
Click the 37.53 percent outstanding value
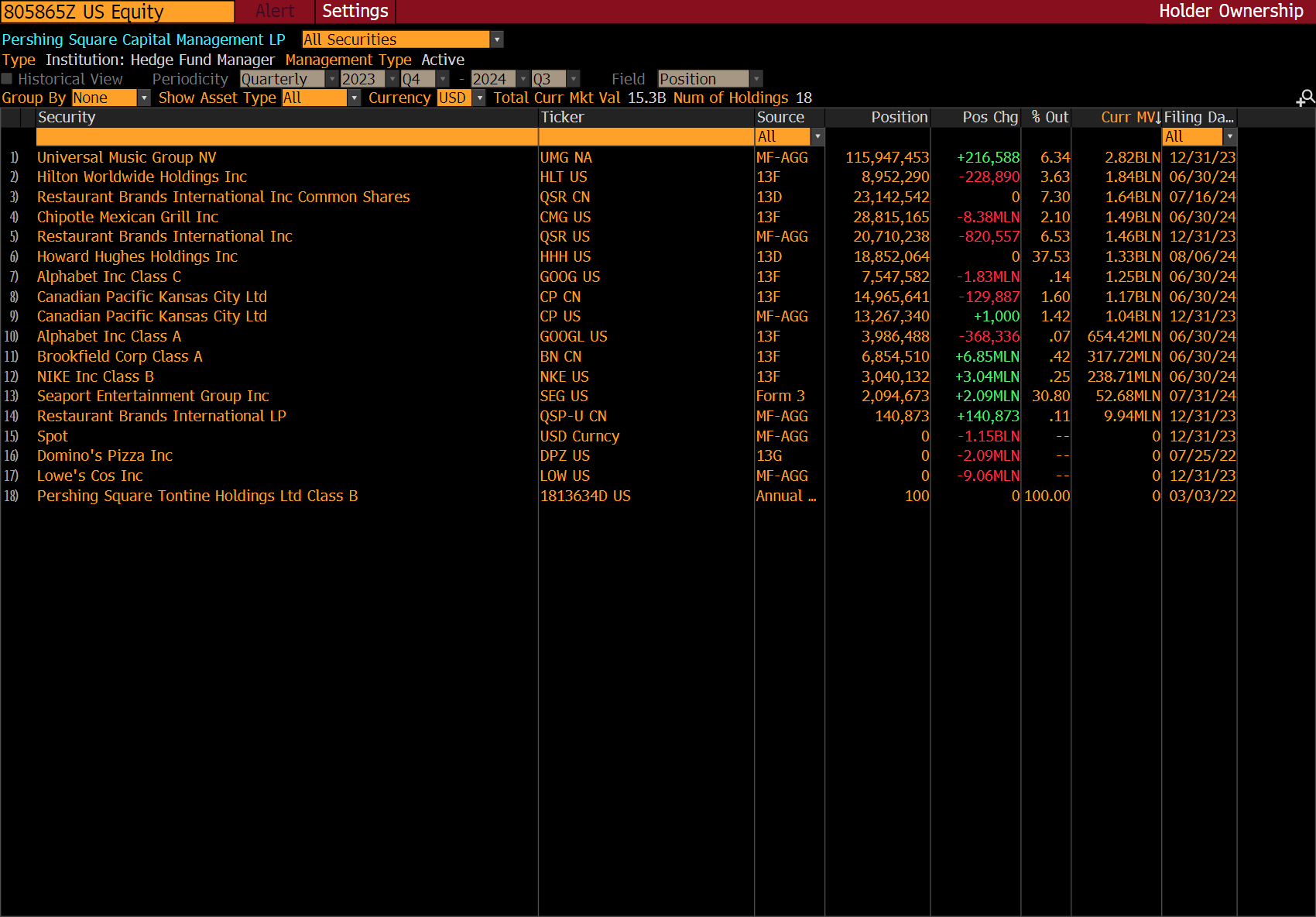tap(1050, 256)
